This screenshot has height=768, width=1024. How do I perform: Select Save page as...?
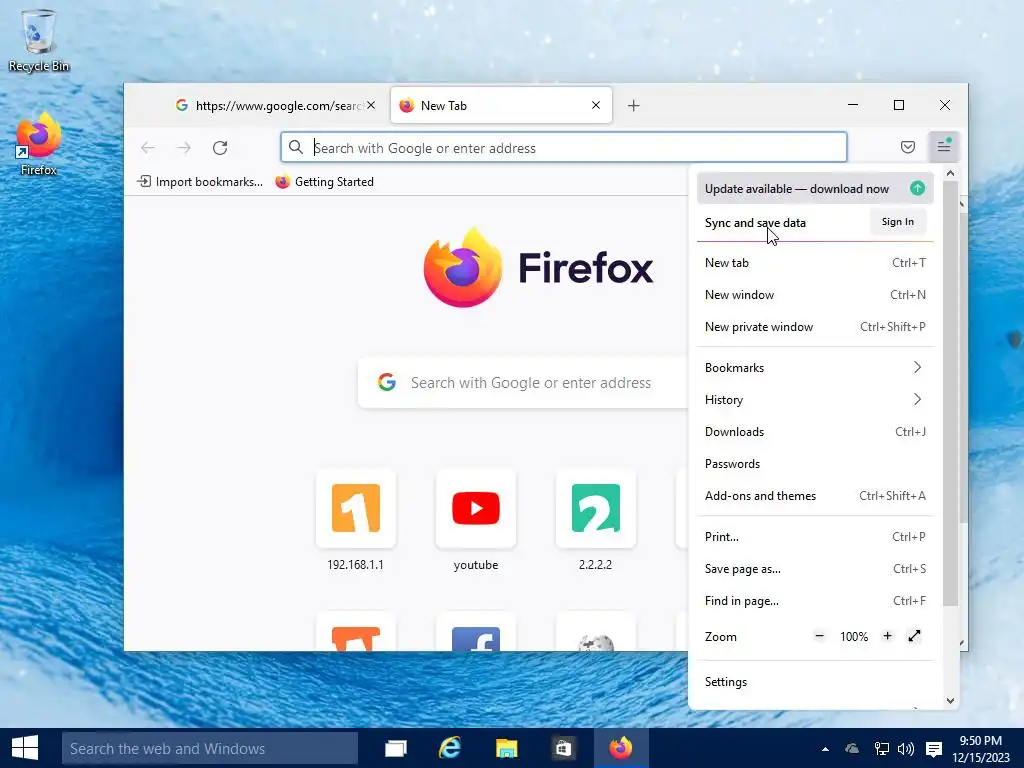click(x=815, y=569)
